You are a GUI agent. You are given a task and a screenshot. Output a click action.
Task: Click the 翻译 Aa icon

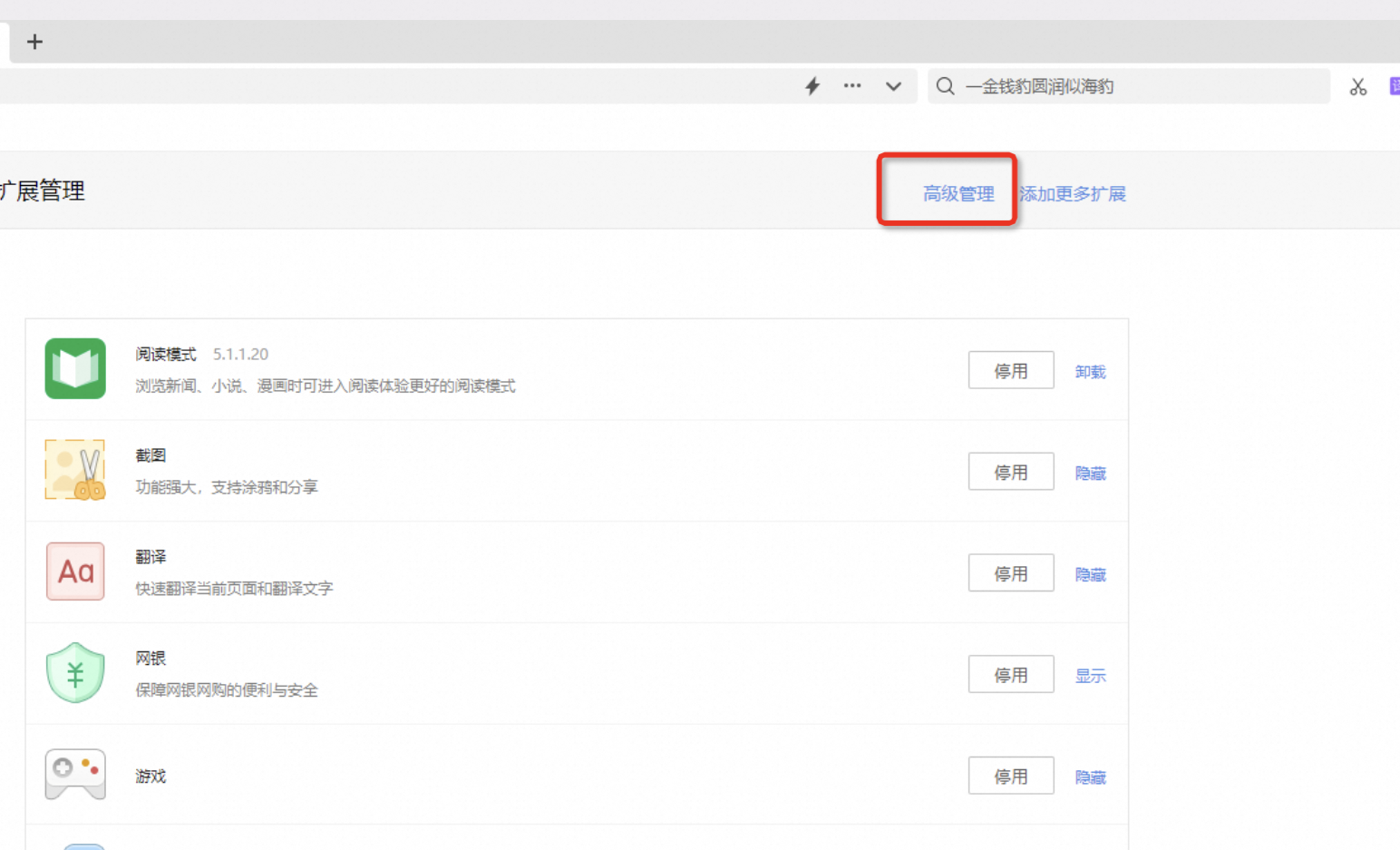(x=75, y=572)
